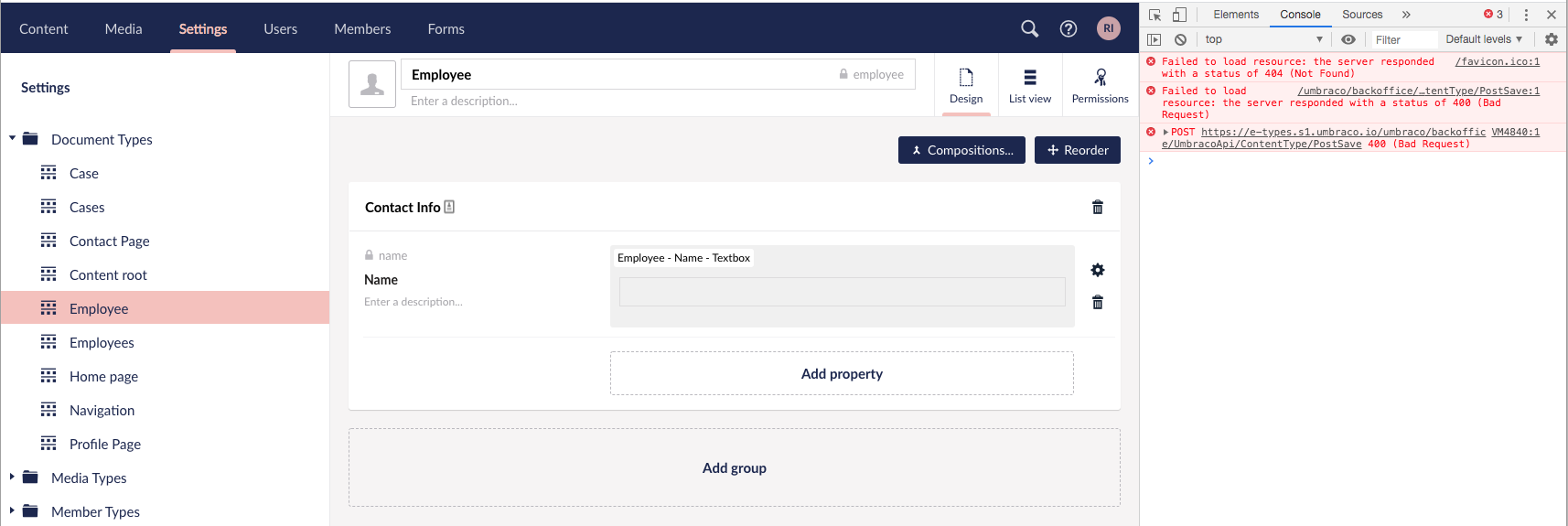This screenshot has width=1568, height=526.
Task: Click the lock icon beside employee alias
Action: [x=843, y=74]
